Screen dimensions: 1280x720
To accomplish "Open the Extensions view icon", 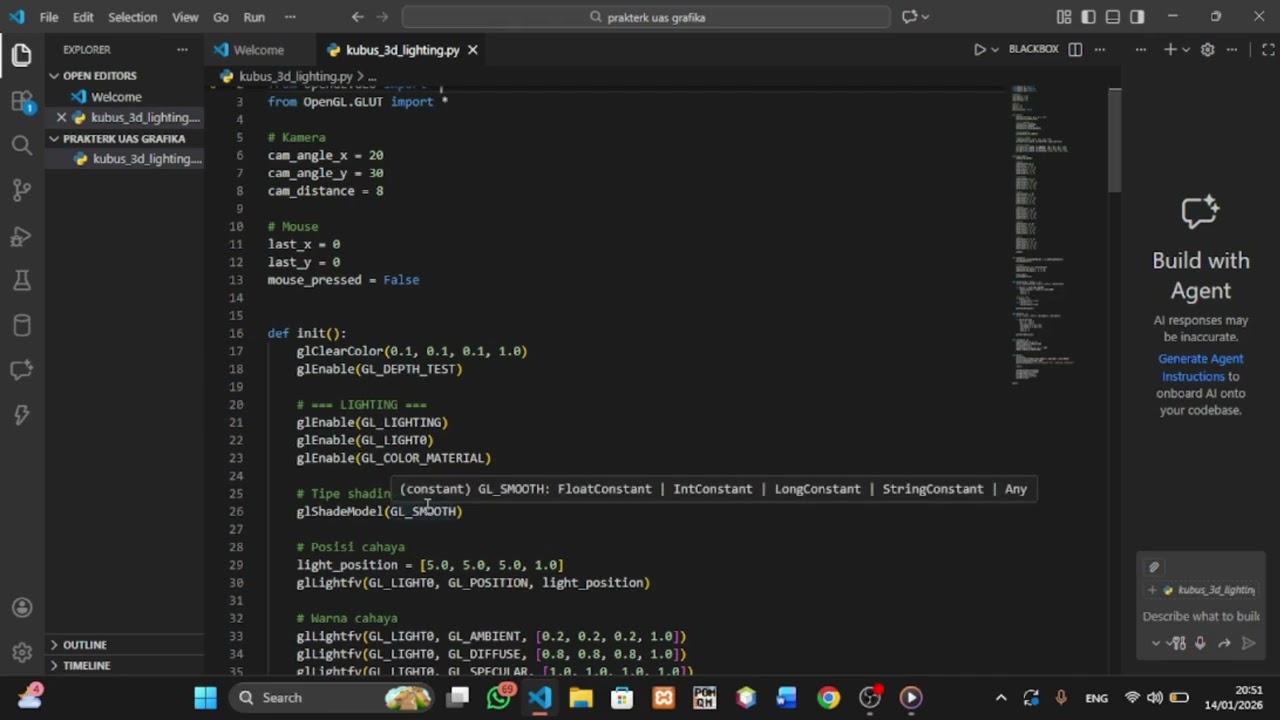I will pos(22,101).
